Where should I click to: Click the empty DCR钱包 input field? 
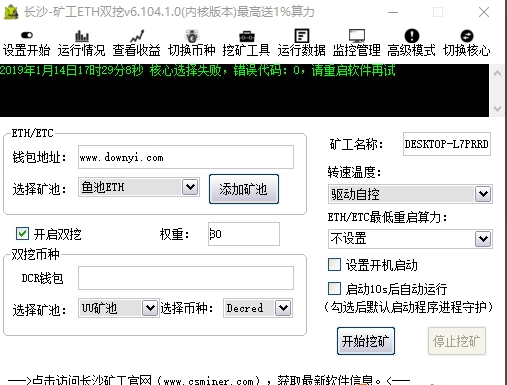(186, 278)
